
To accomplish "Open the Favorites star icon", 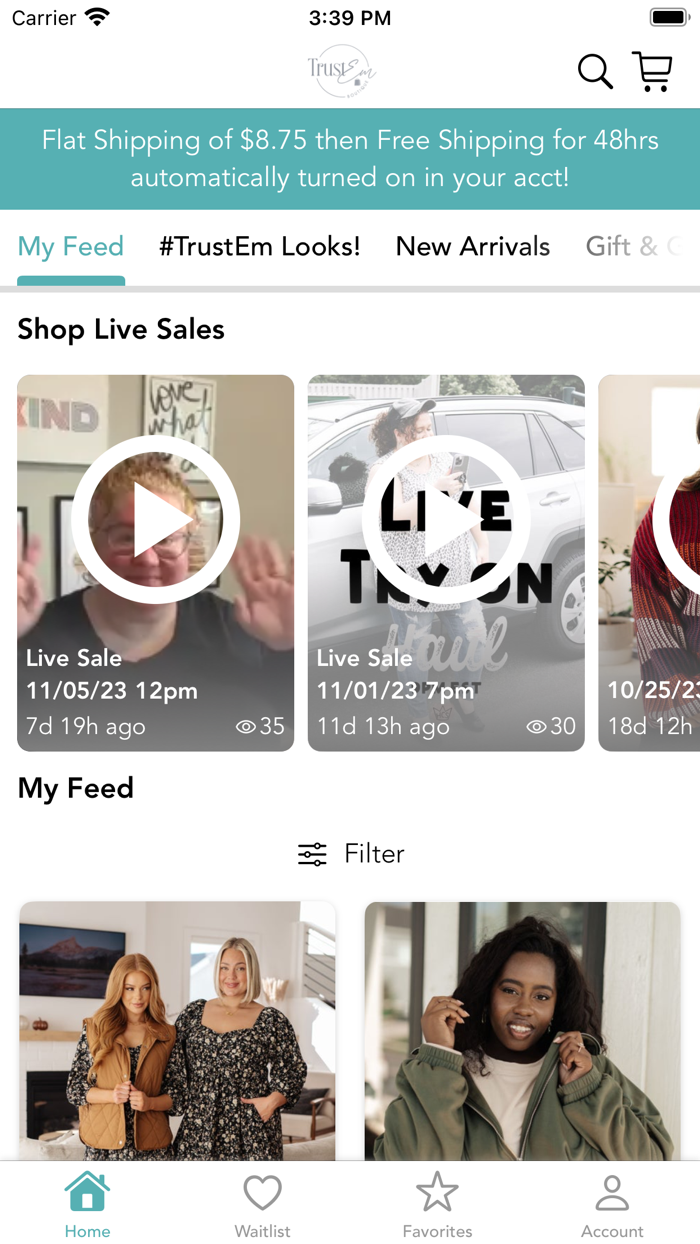I will (x=437, y=1192).
